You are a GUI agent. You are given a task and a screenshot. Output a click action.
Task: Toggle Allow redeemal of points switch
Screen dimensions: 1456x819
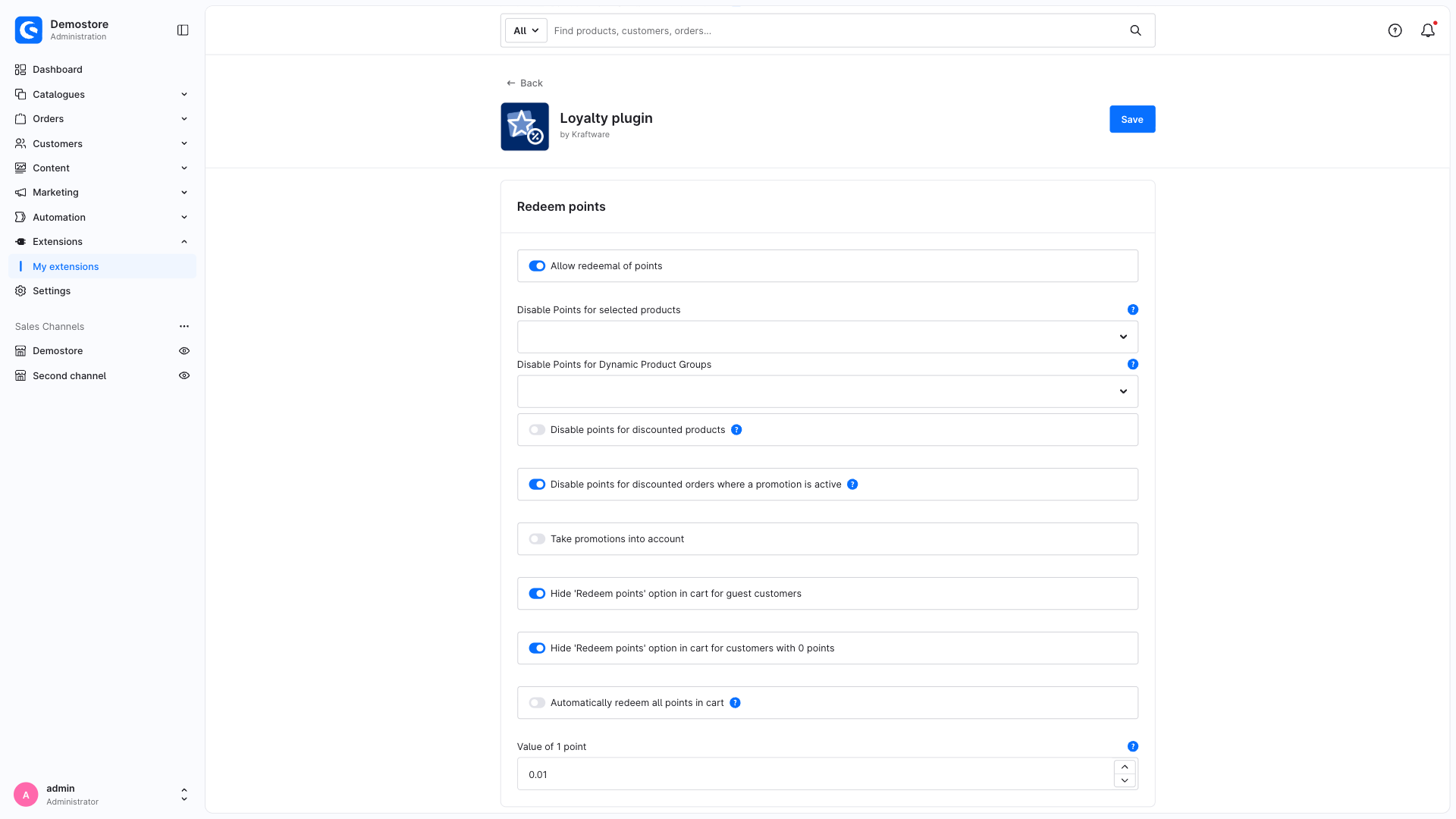[x=537, y=266]
